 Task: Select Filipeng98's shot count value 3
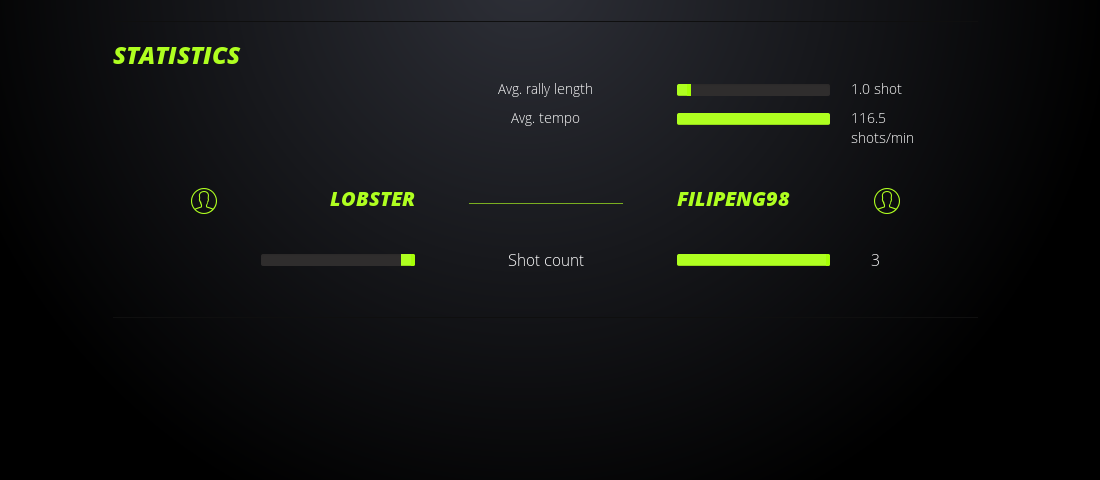pyautogui.click(x=875, y=260)
